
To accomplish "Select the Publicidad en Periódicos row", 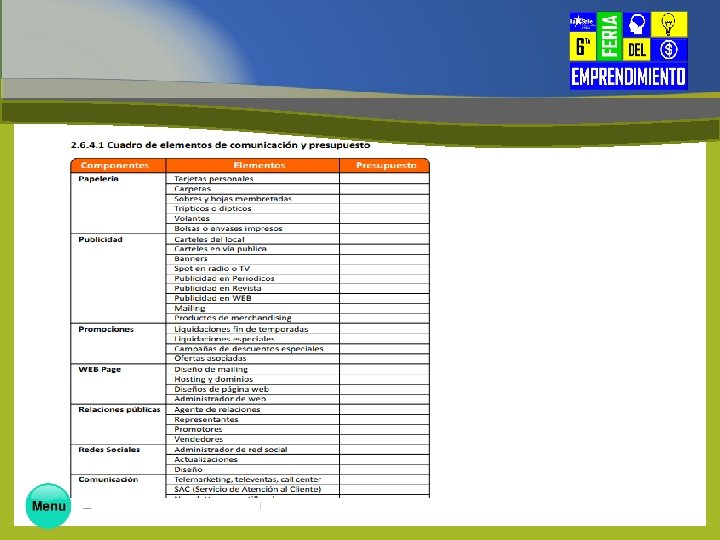I will pyautogui.click(x=253, y=279).
